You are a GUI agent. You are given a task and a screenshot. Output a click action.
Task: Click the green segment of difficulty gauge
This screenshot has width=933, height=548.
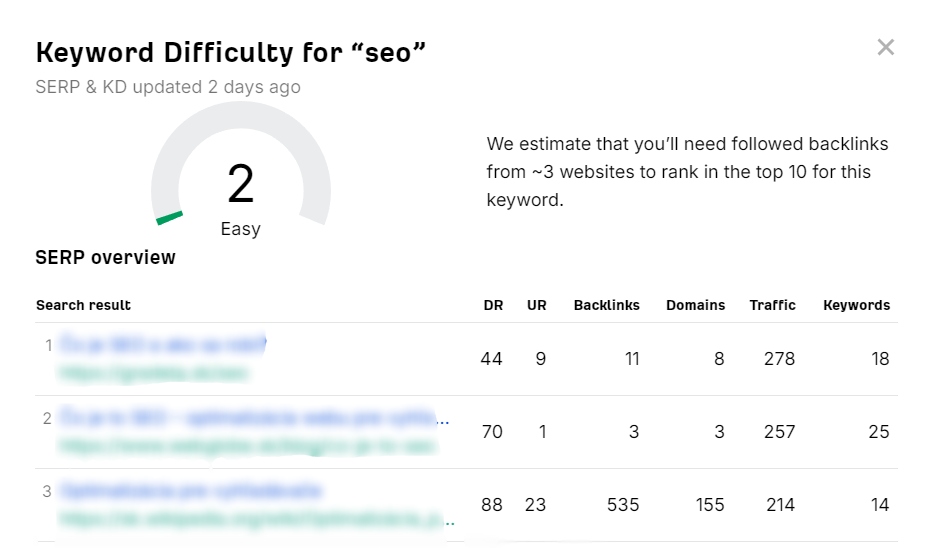169,218
